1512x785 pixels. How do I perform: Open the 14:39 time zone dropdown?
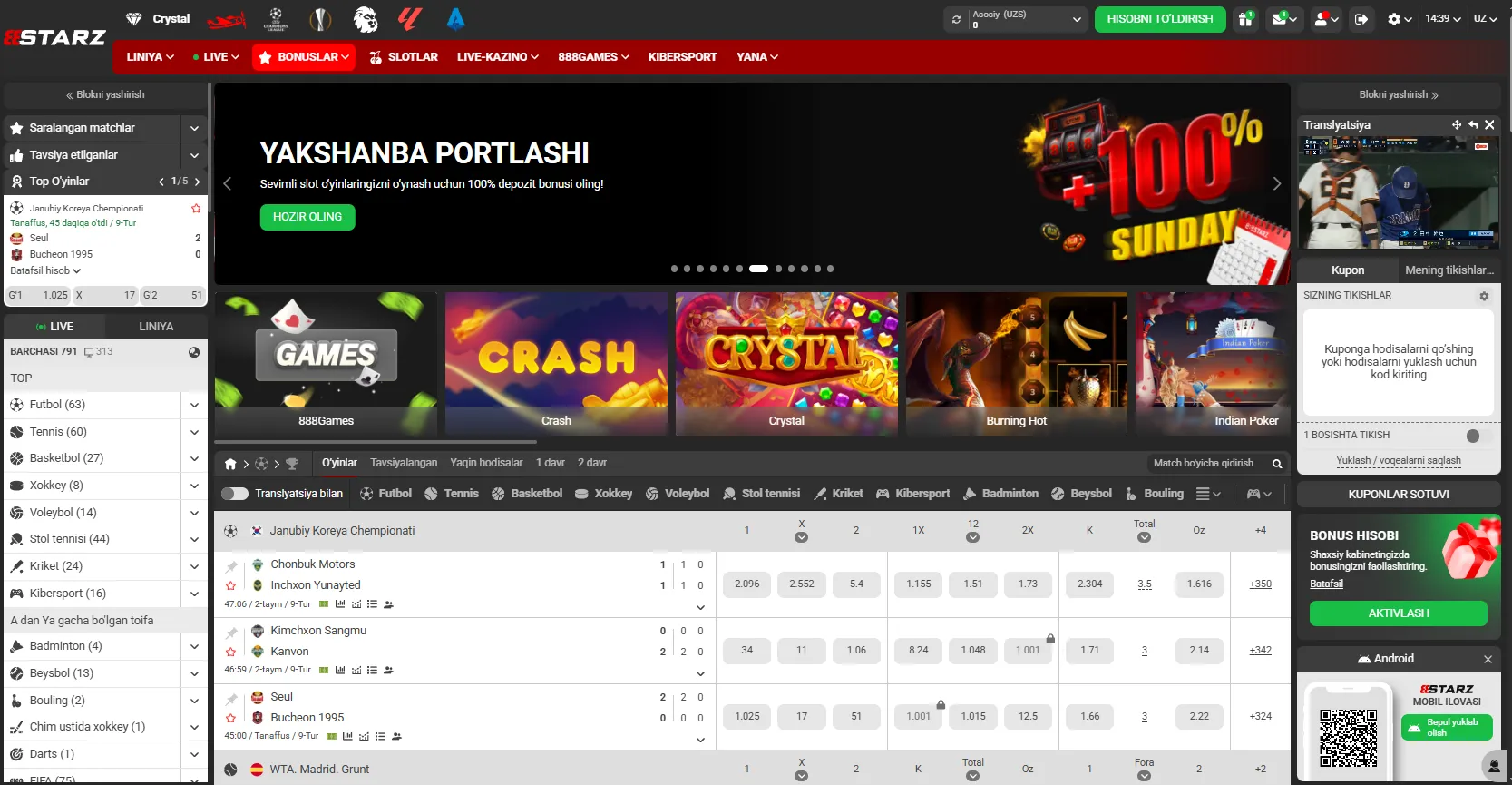tap(1443, 19)
